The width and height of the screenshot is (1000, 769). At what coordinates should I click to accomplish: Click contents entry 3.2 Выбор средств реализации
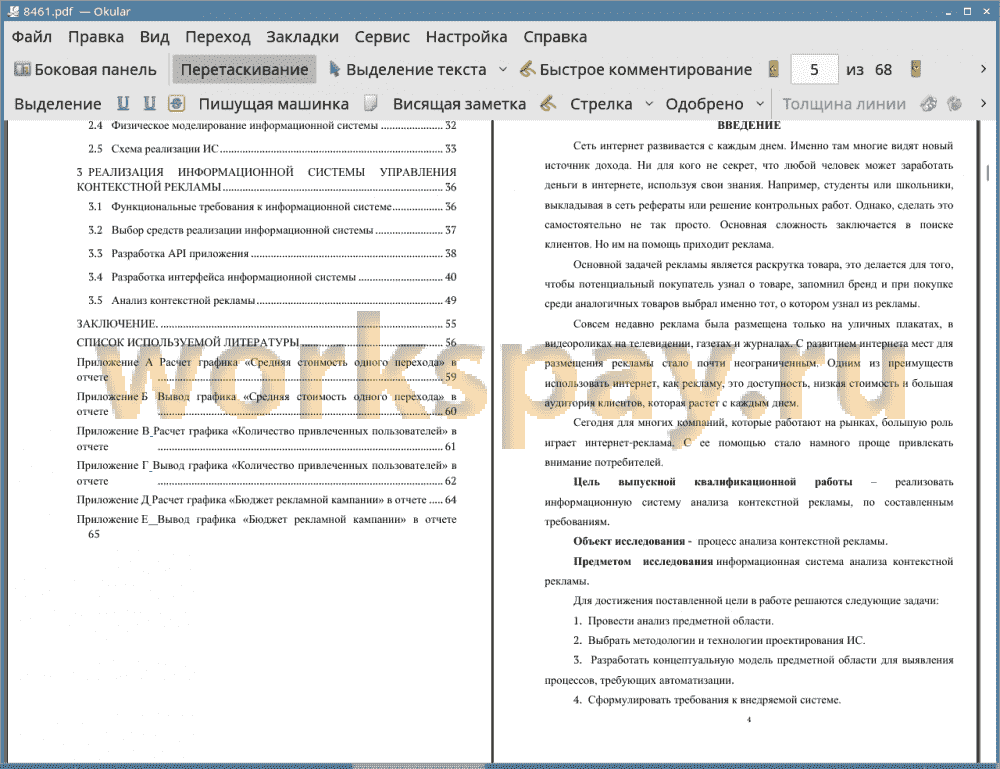tap(272, 230)
